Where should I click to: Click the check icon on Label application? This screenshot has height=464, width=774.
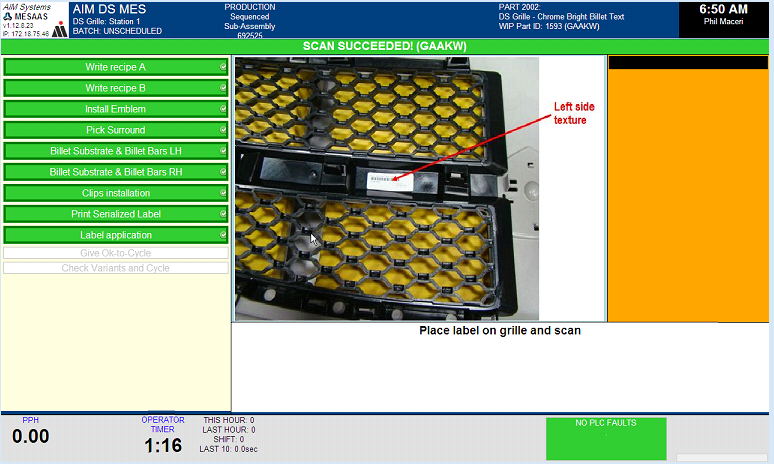[223, 235]
